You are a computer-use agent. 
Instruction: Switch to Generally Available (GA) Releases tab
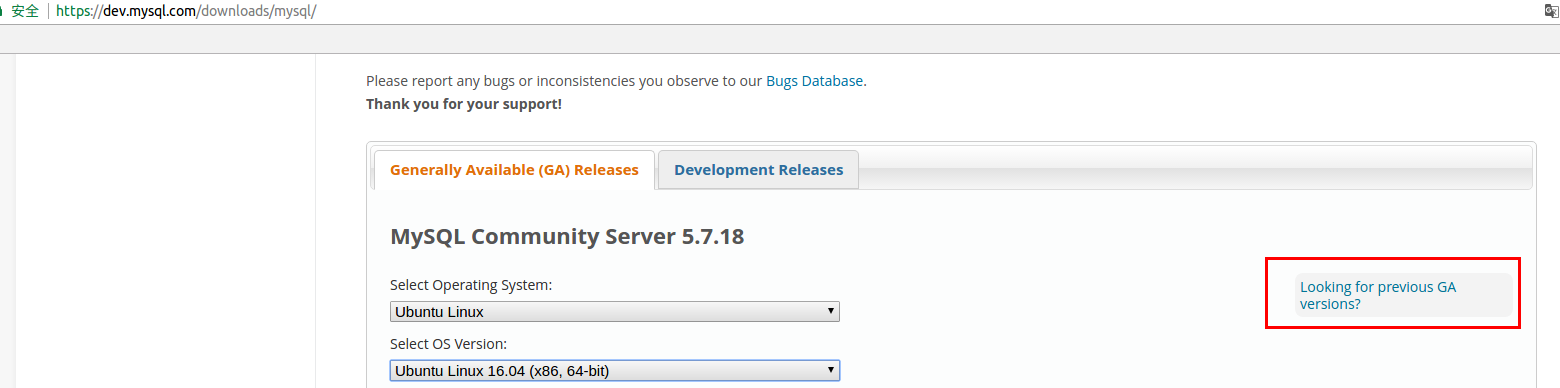(514, 170)
